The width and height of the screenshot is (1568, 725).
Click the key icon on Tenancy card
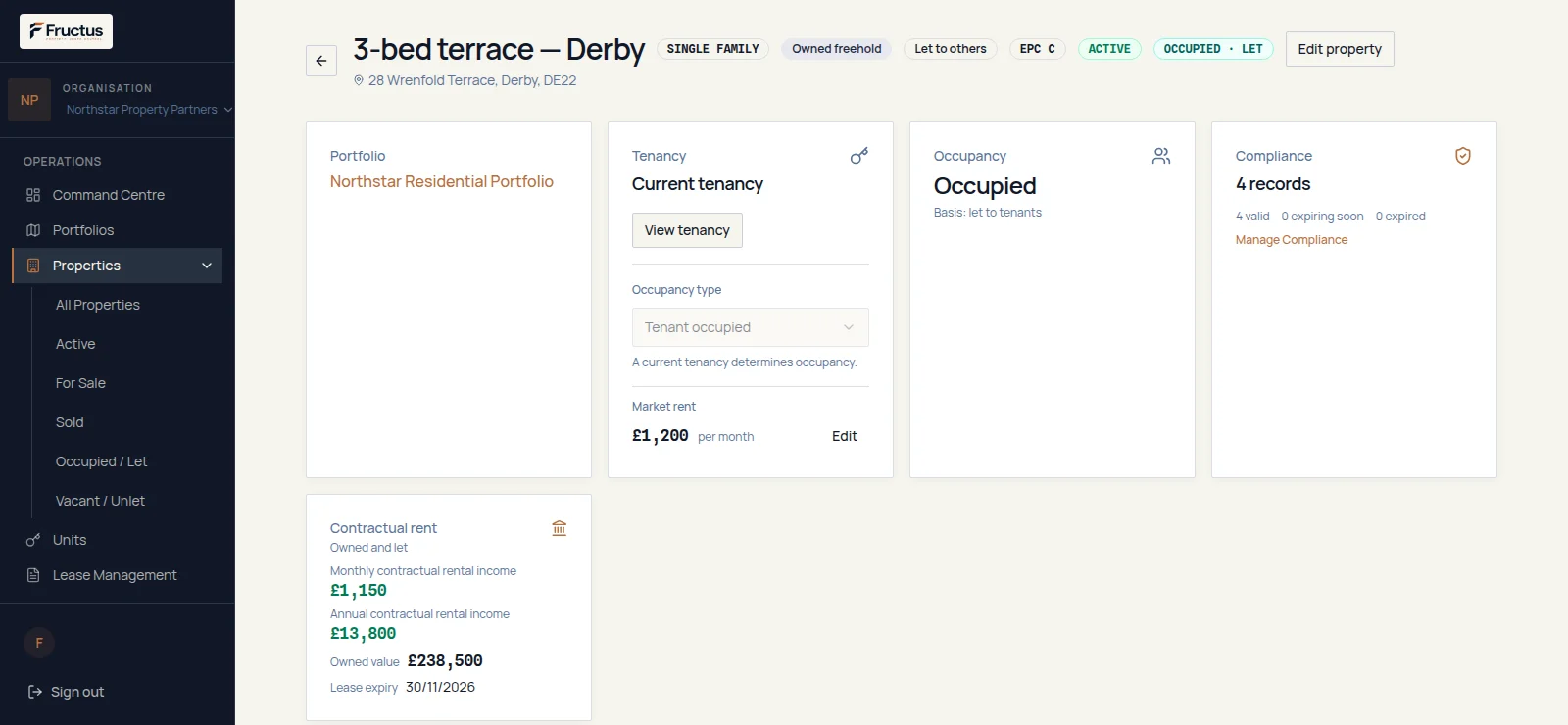click(859, 156)
